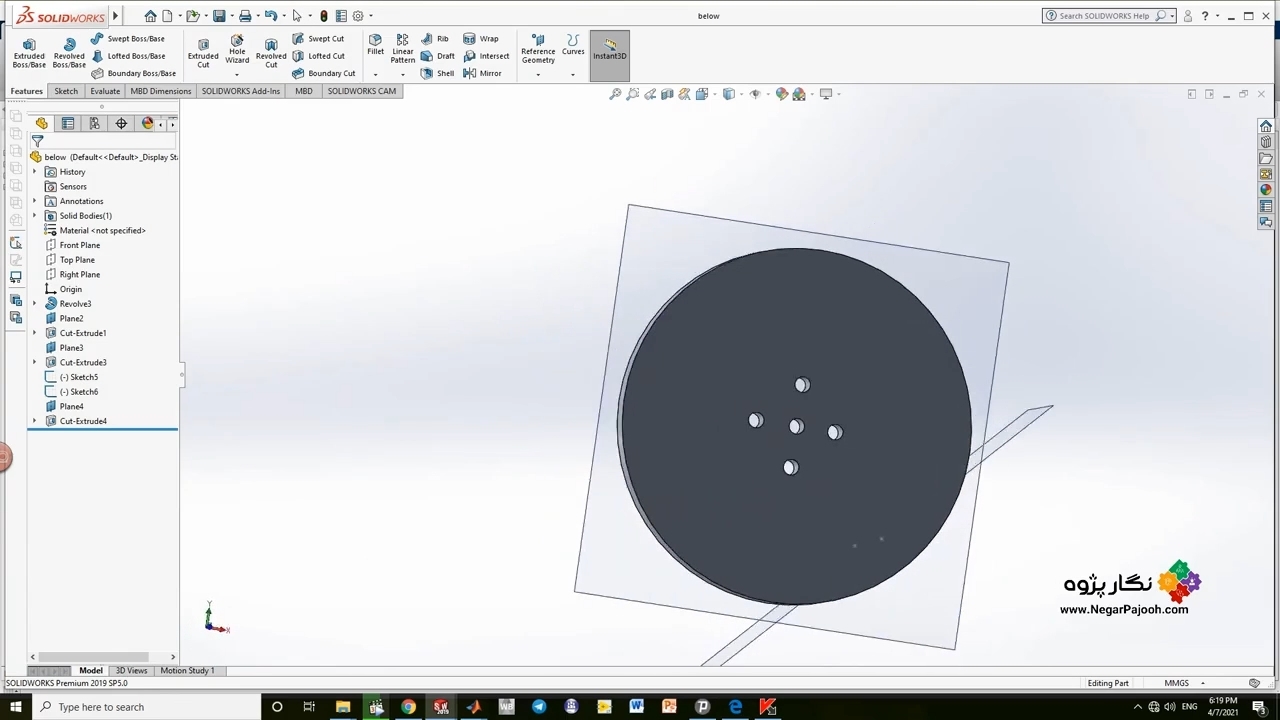Apply the Fillet feature tool
The width and height of the screenshot is (1280, 720).
click(375, 44)
